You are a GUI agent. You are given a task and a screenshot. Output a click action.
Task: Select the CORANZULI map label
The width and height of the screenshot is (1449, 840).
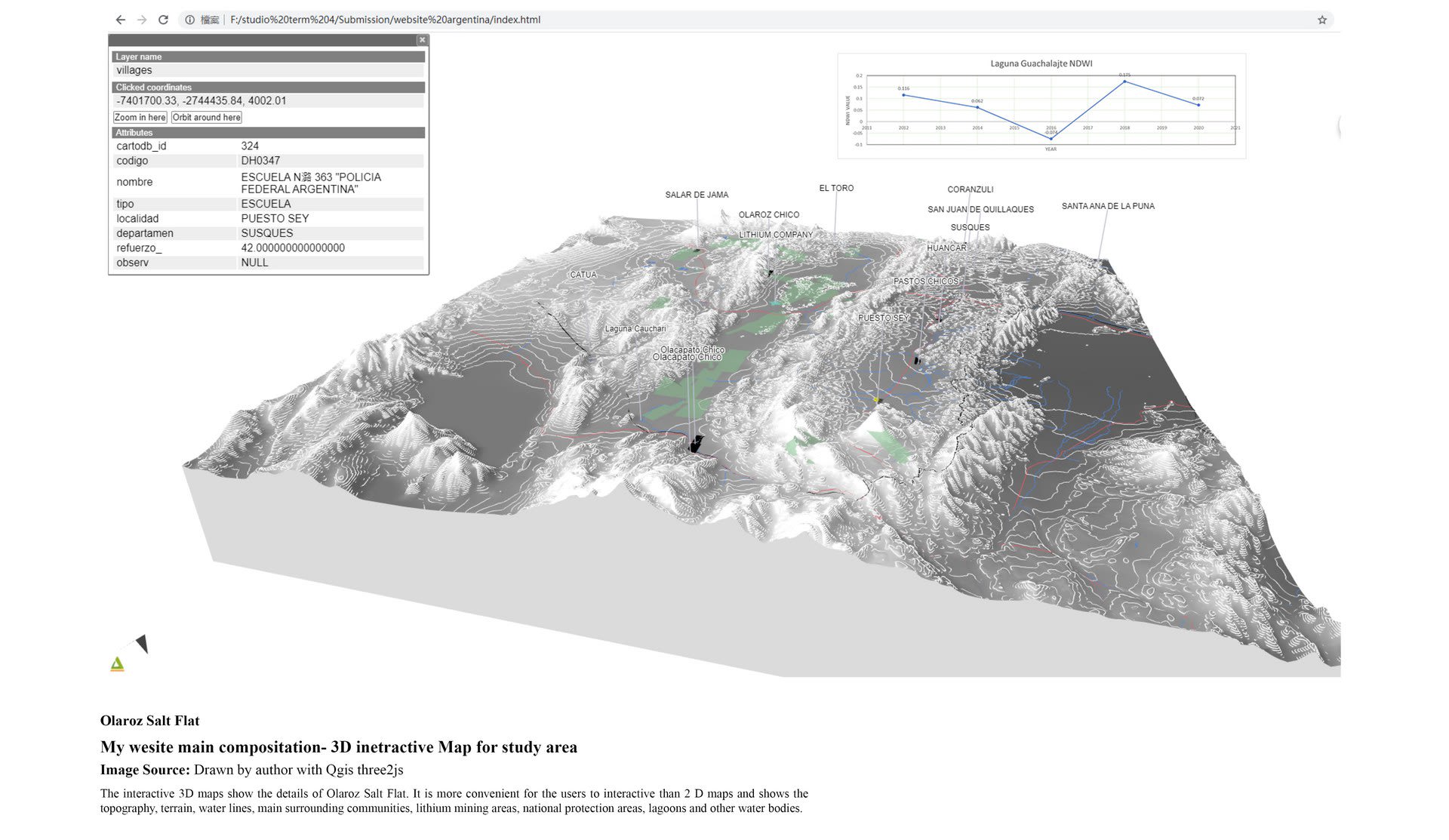(x=971, y=189)
